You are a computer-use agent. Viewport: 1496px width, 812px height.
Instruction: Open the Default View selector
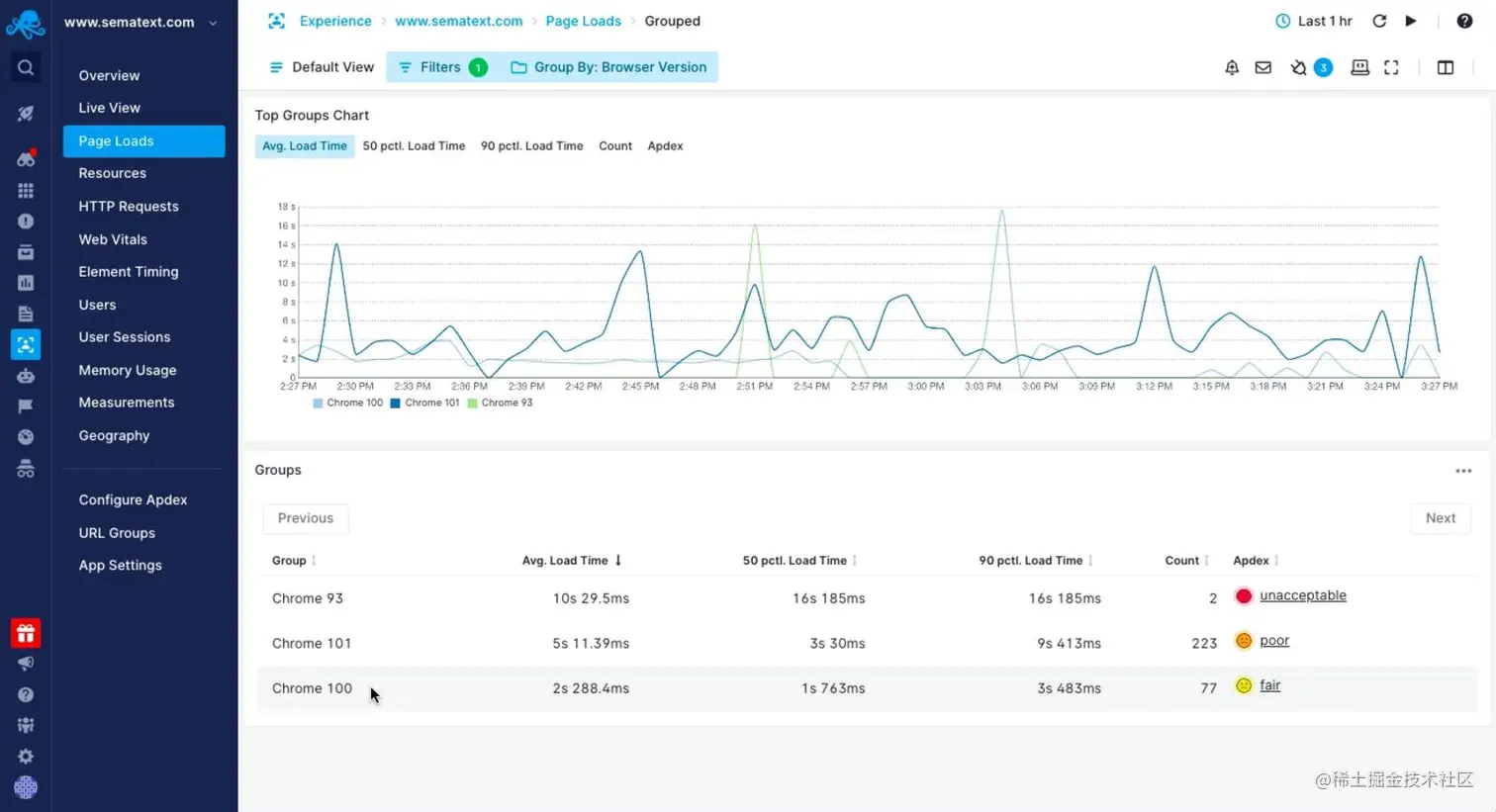(x=322, y=67)
